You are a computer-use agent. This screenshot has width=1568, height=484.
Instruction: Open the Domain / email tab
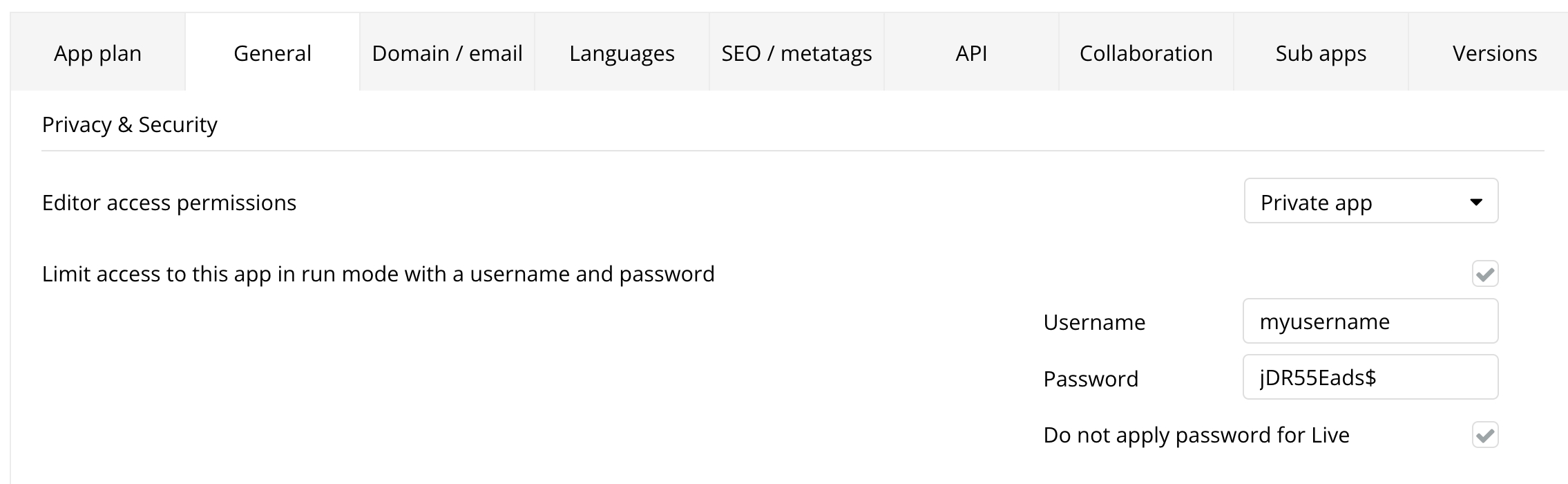coord(447,53)
